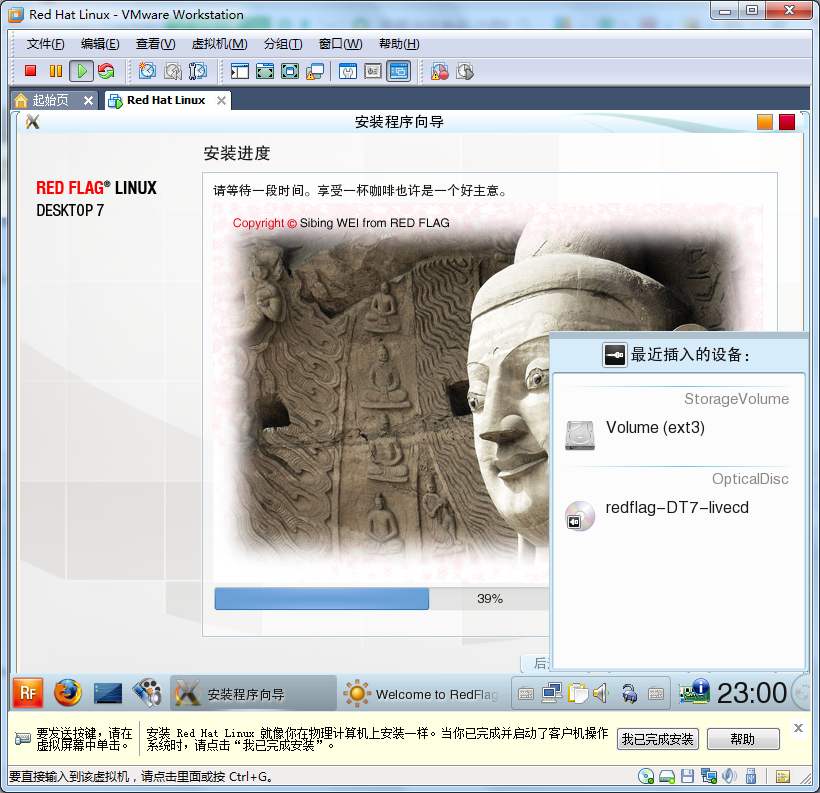The height and width of the screenshot is (793, 820).
Task: Click the 23:00 clock in guest taskbar
Action: point(751,693)
